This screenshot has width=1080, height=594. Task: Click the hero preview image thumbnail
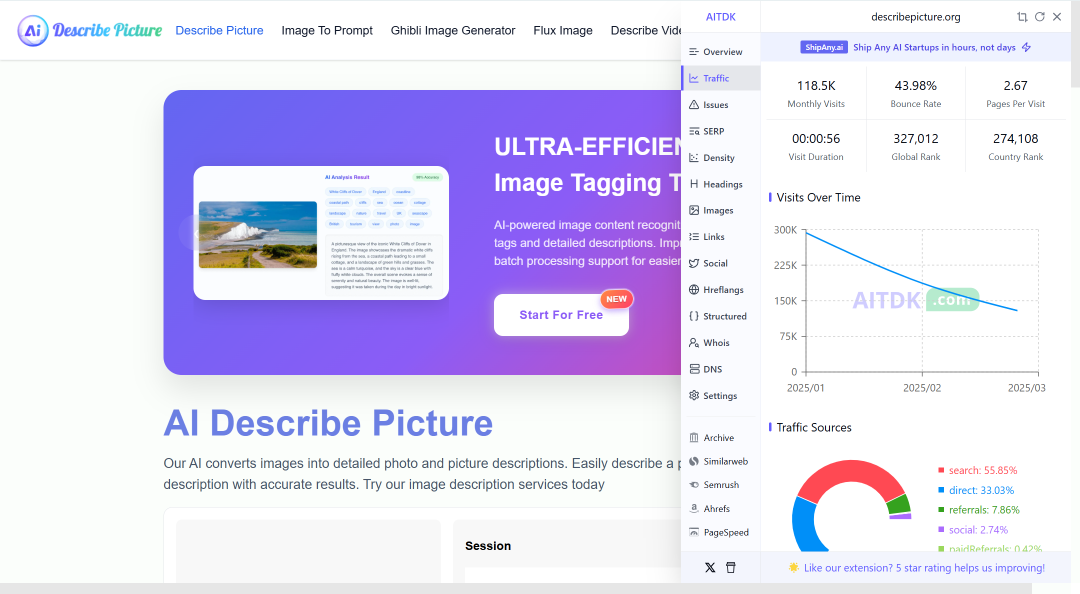(x=258, y=234)
